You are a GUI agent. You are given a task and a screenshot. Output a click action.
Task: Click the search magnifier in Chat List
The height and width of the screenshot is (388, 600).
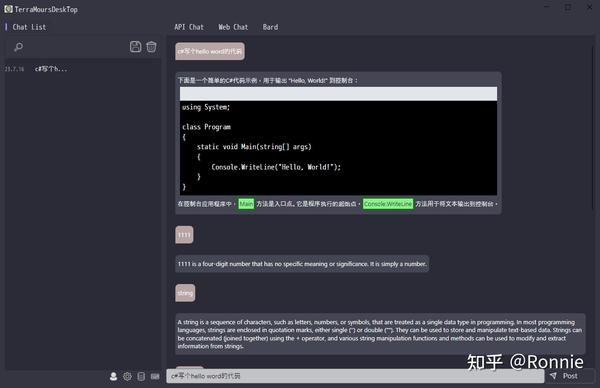(18, 47)
